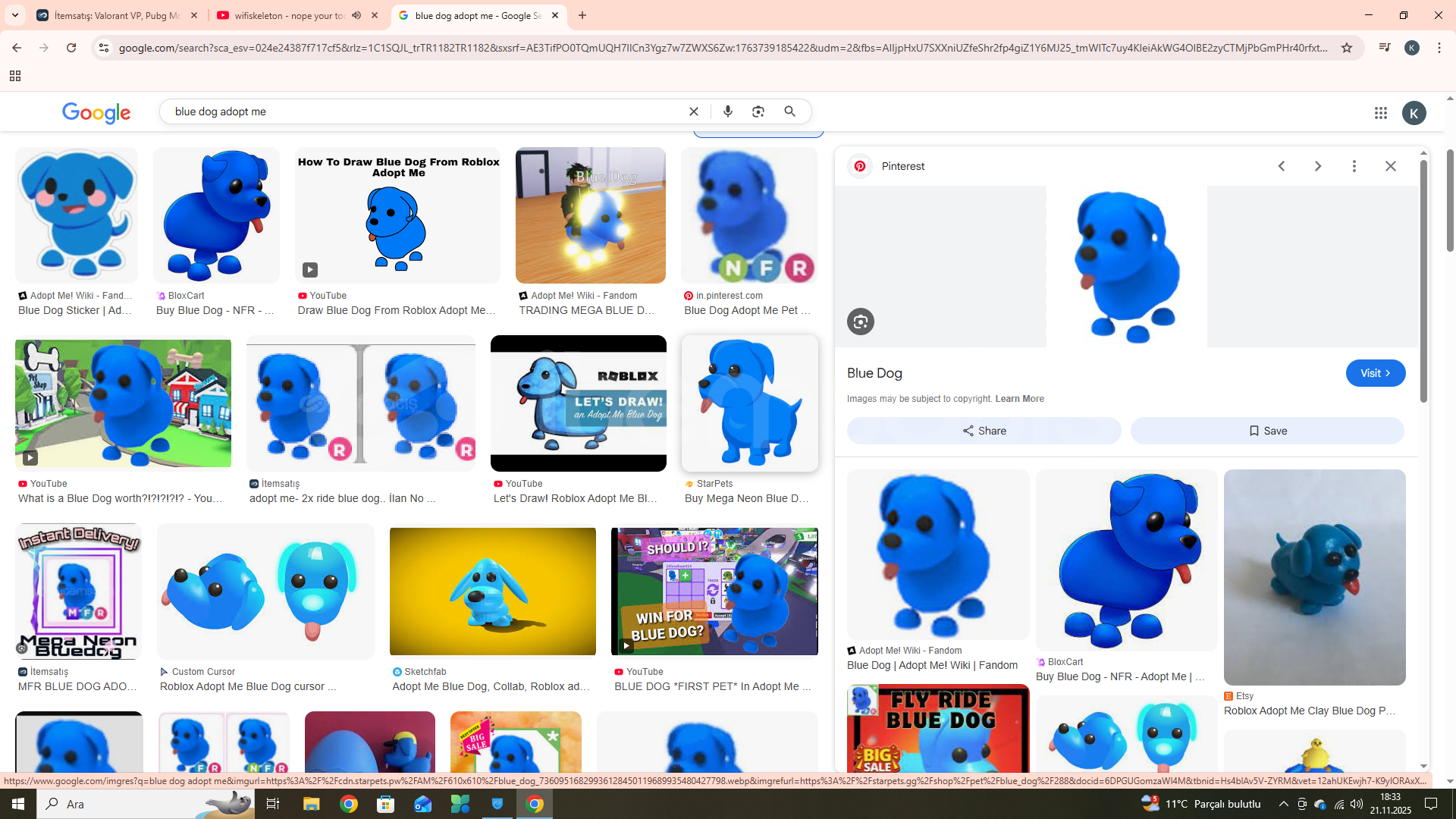Clear the search box with X icon
1456x819 pixels.
(x=693, y=111)
